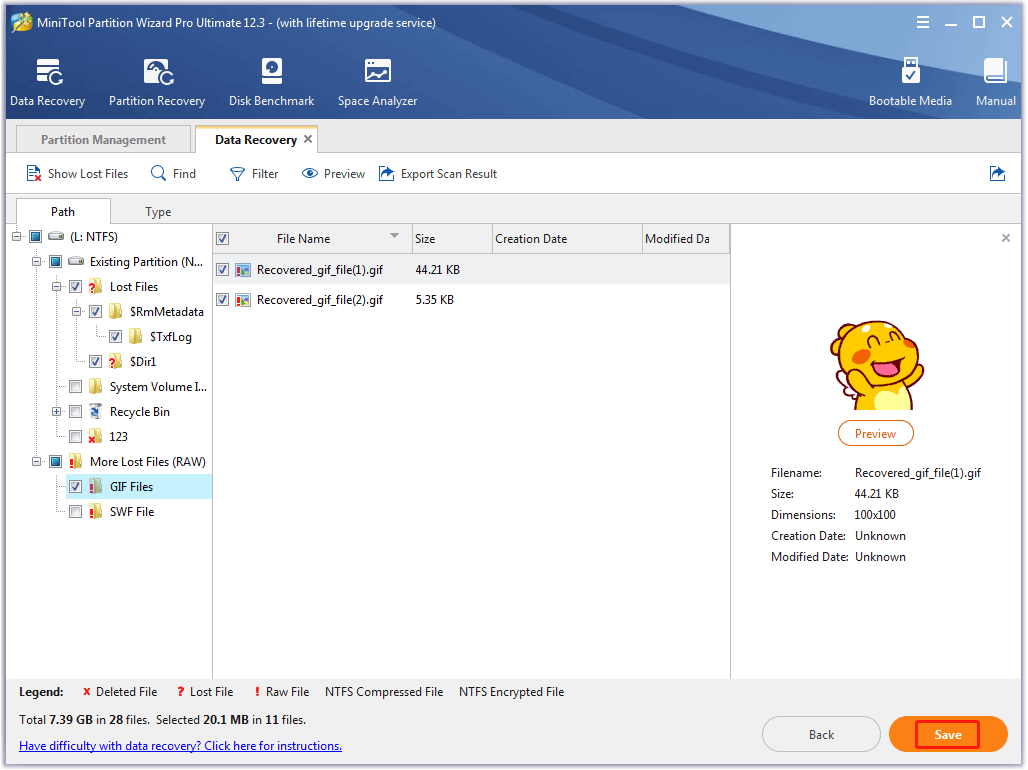
Task: Switch to the Partition Management tab
Action: coord(102,139)
